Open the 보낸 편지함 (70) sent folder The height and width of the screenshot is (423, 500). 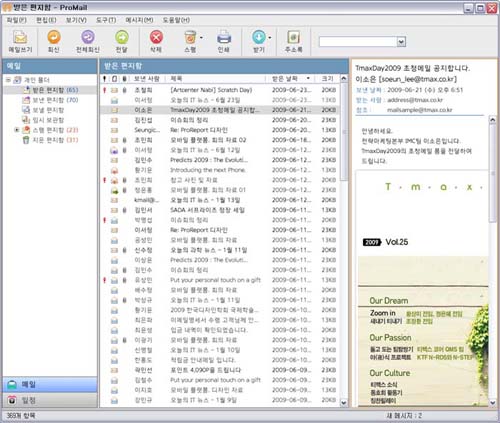point(55,100)
